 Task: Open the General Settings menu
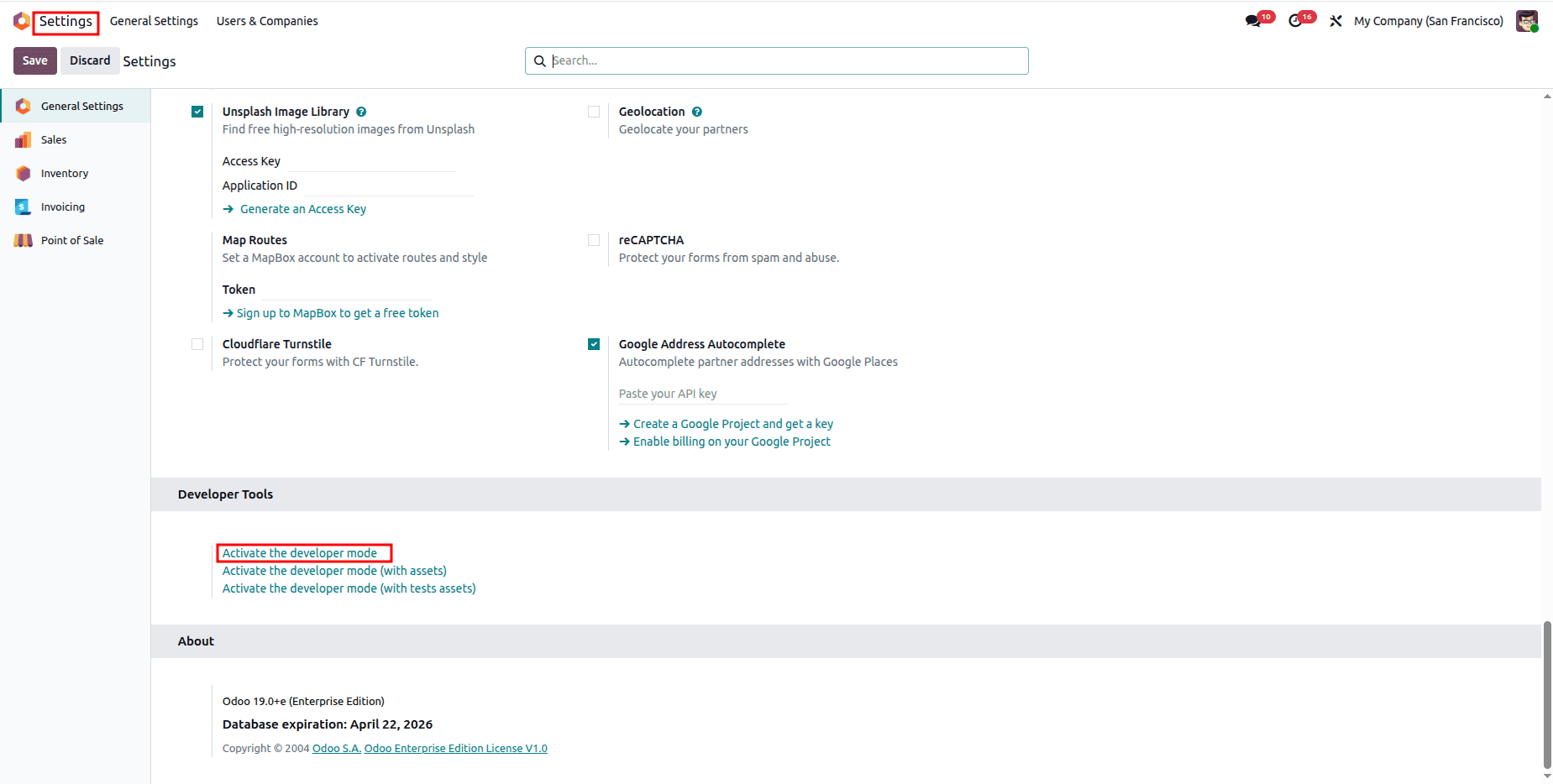[x=154, y=20]
